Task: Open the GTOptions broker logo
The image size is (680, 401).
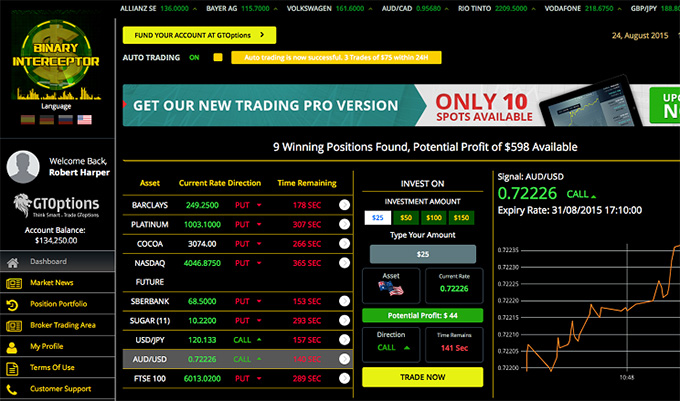Action: click(x=56, y=205)
